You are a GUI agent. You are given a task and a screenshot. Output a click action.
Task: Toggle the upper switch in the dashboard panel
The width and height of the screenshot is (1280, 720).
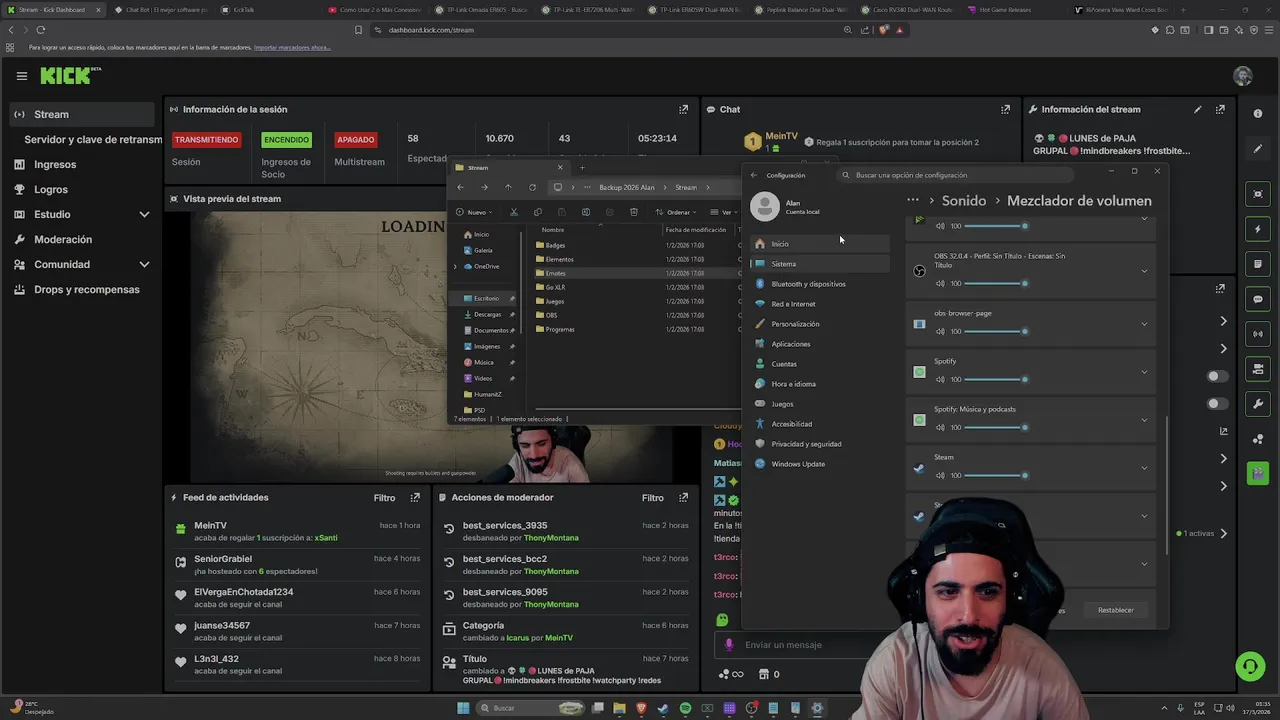(1217, 376)
